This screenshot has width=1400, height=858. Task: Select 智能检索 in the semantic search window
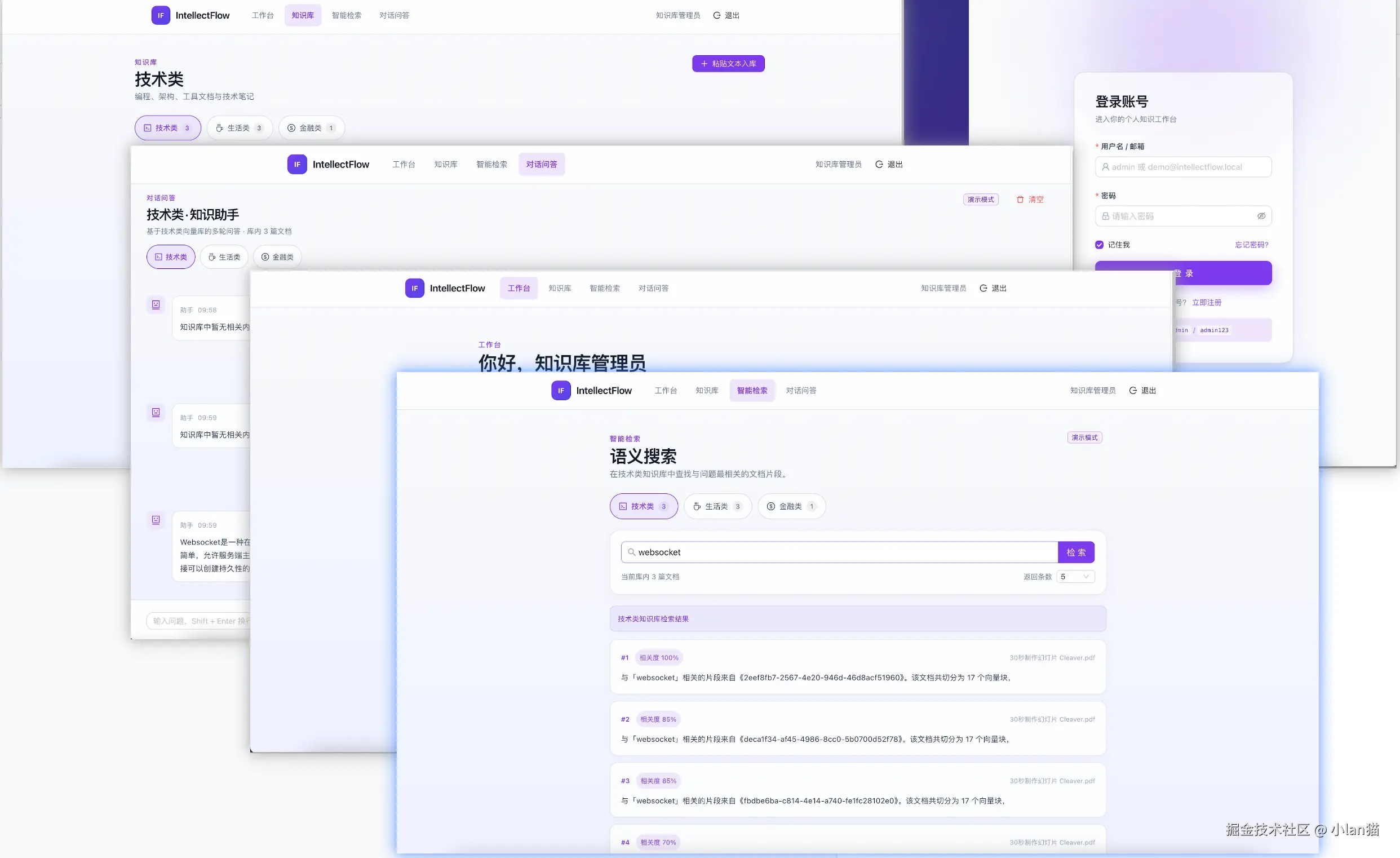(752, 390)
